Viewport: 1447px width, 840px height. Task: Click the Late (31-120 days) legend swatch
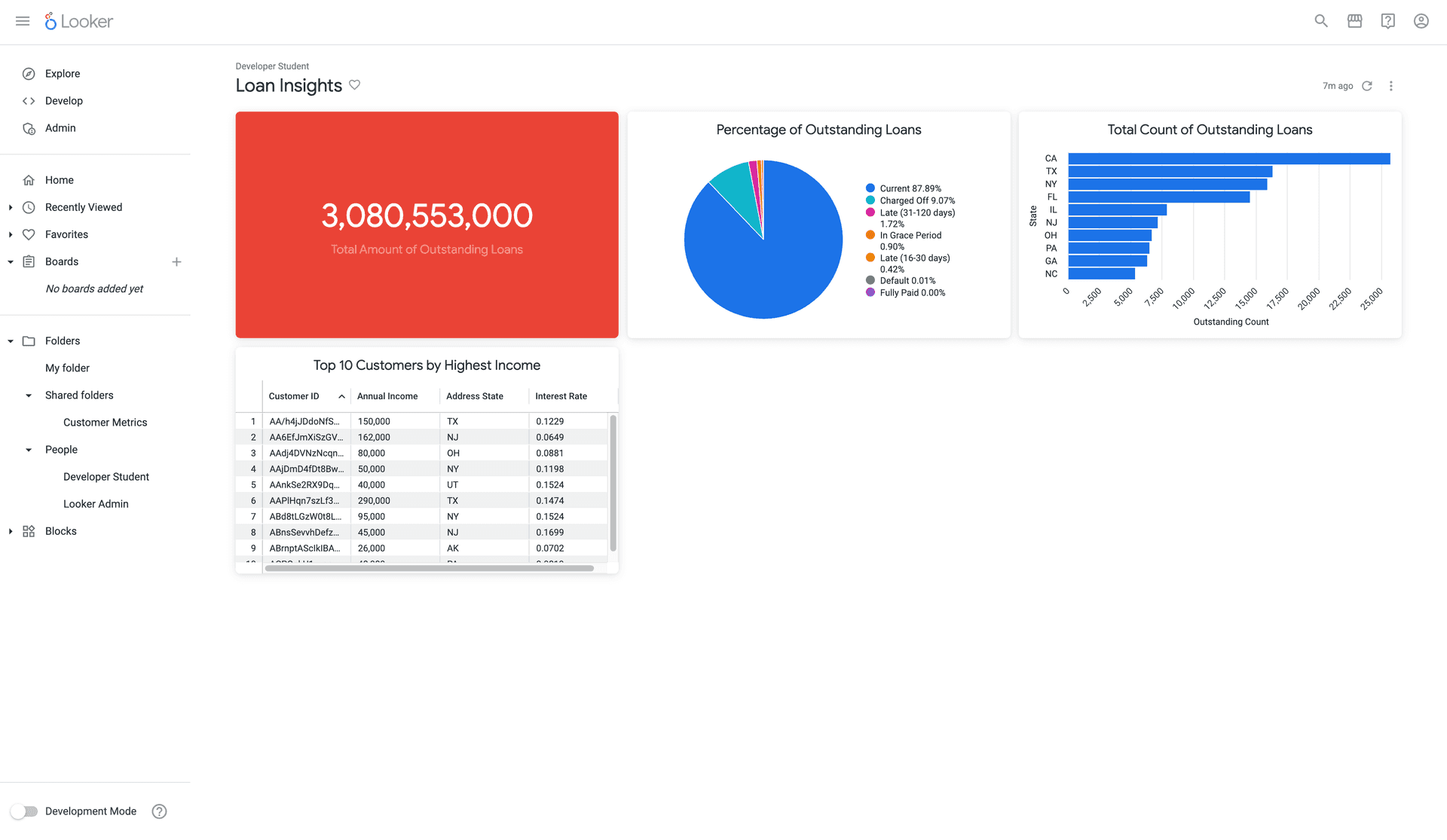point(870,212)
